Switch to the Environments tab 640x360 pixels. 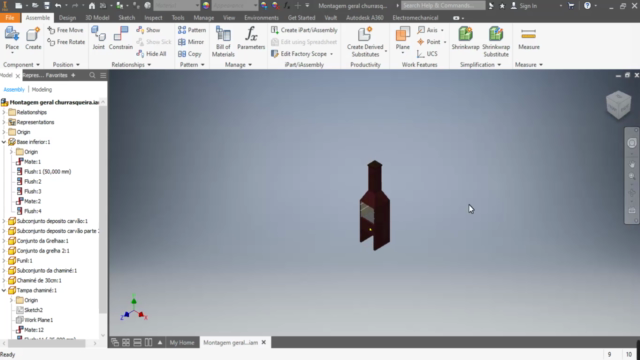pyautogui.click(x=261, y=18)
